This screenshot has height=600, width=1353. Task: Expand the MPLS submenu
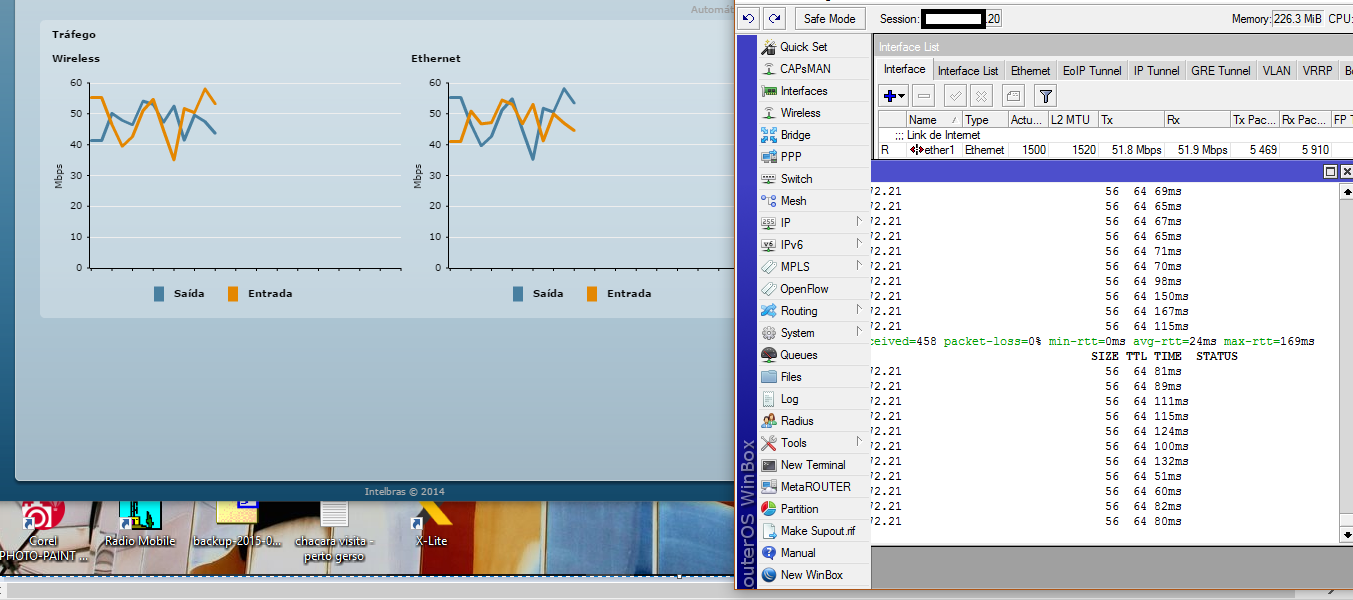click(812, 267)
